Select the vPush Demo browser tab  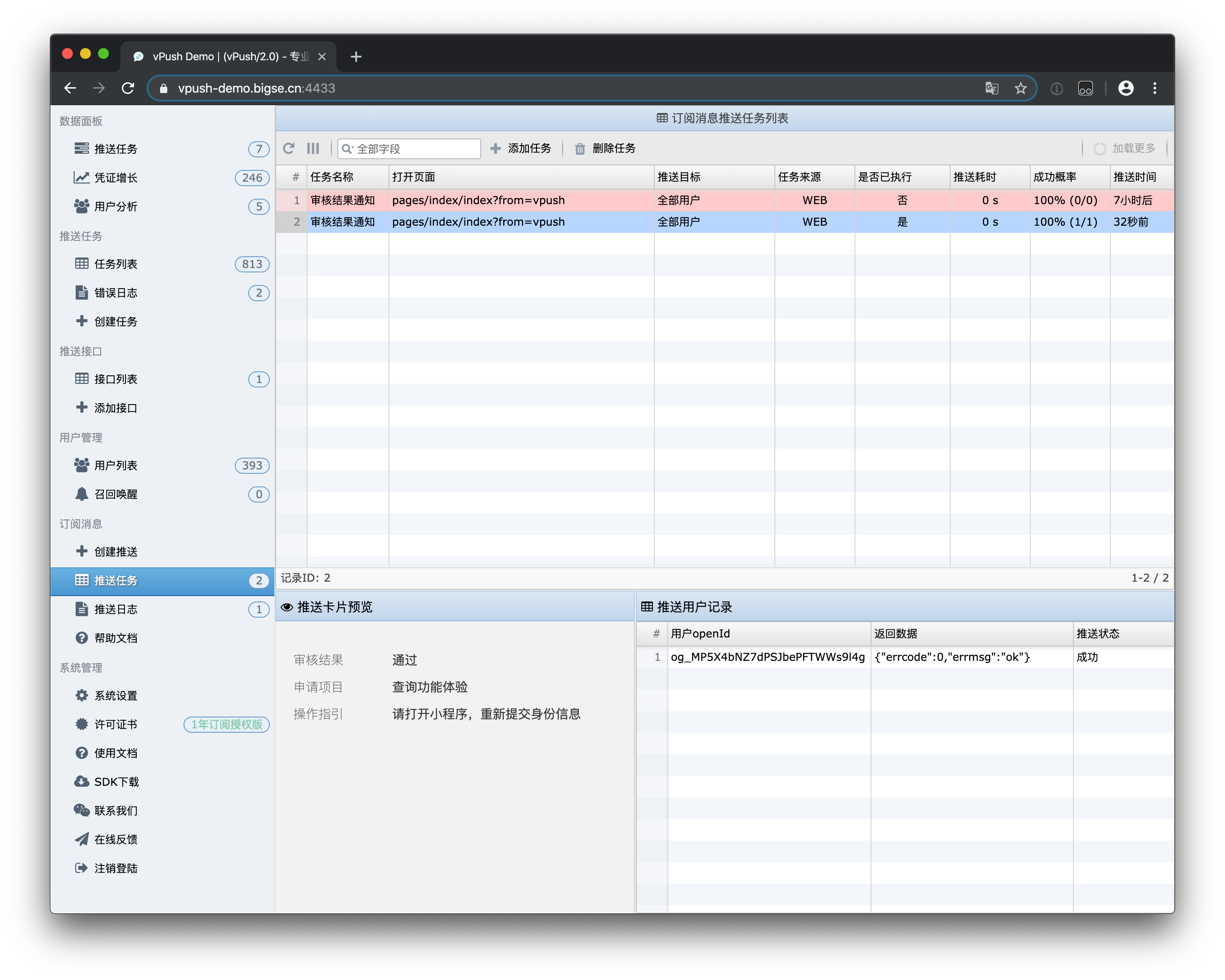228,56
